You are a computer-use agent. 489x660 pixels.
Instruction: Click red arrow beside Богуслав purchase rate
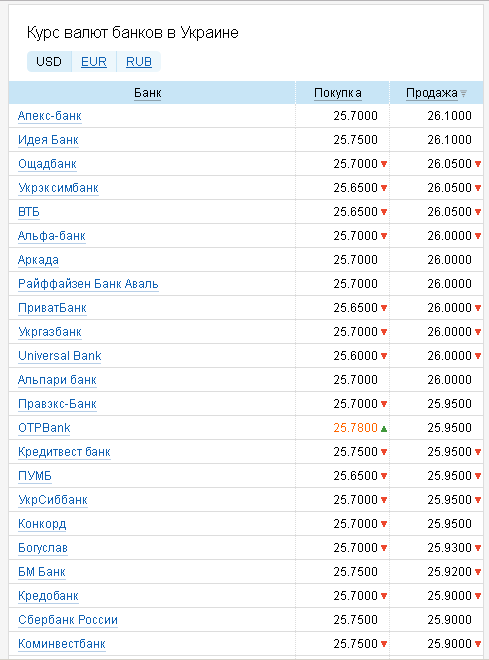[384, 548]
